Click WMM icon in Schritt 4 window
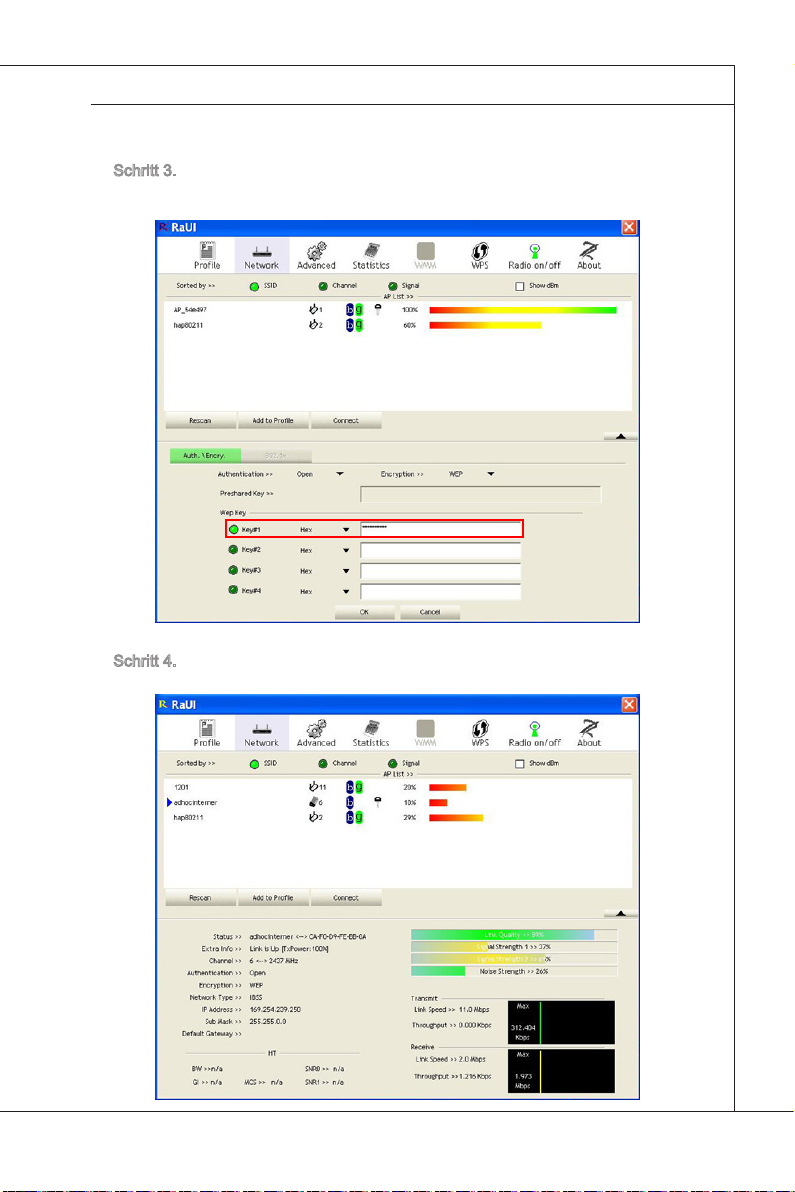This screenshot has height=1192, width=795. (426, 733)
